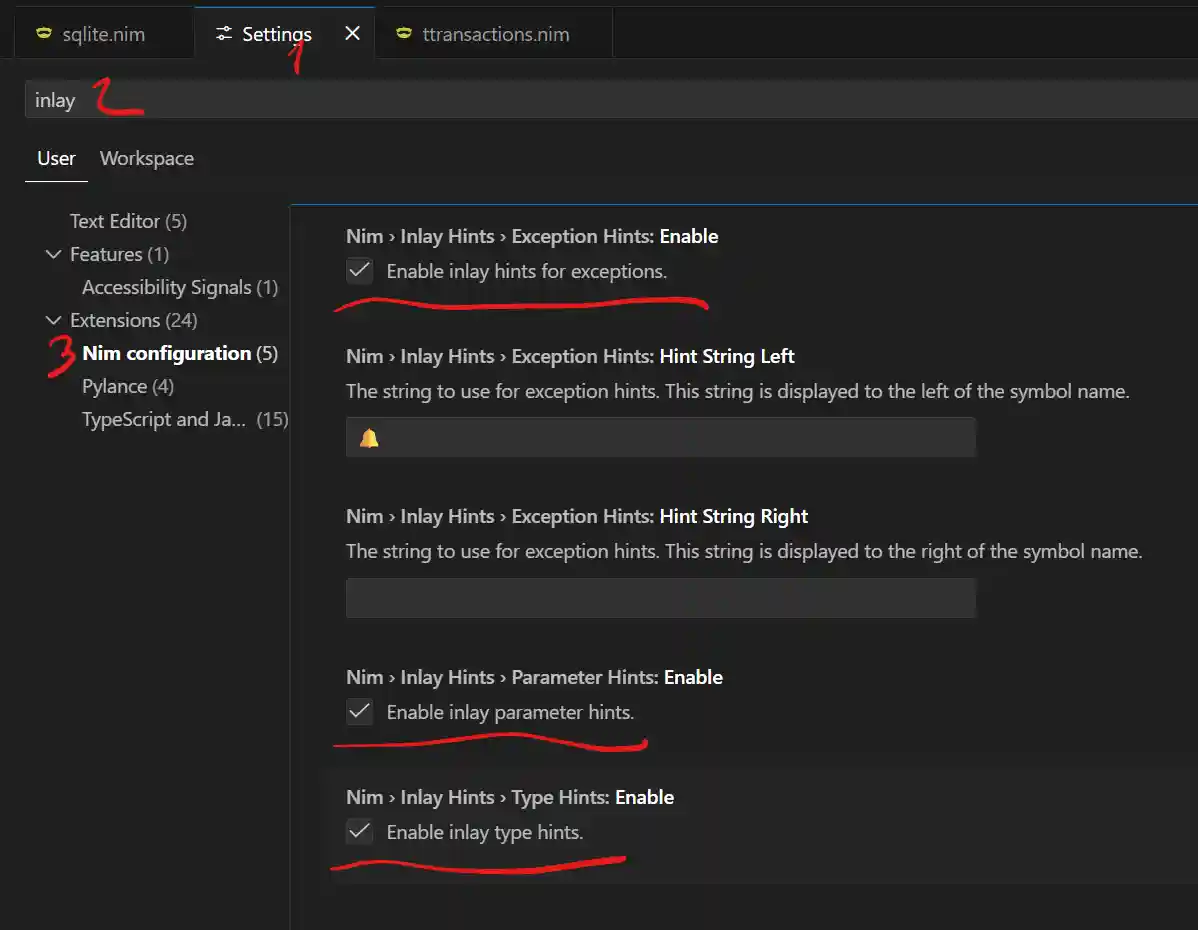
Task: Click the Nim icon on ttransactions.nim tab
Action: (403, 34)
